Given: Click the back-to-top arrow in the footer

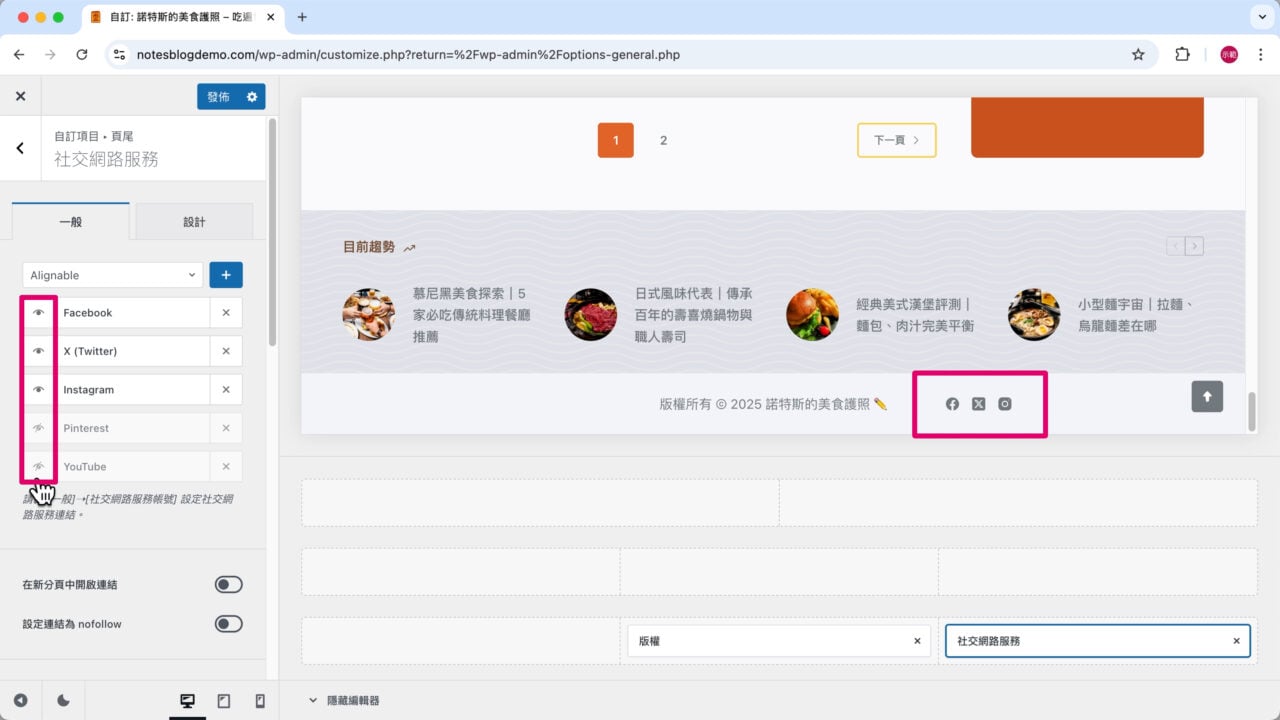Looking at the screenshot, I should click(1207, 396).
